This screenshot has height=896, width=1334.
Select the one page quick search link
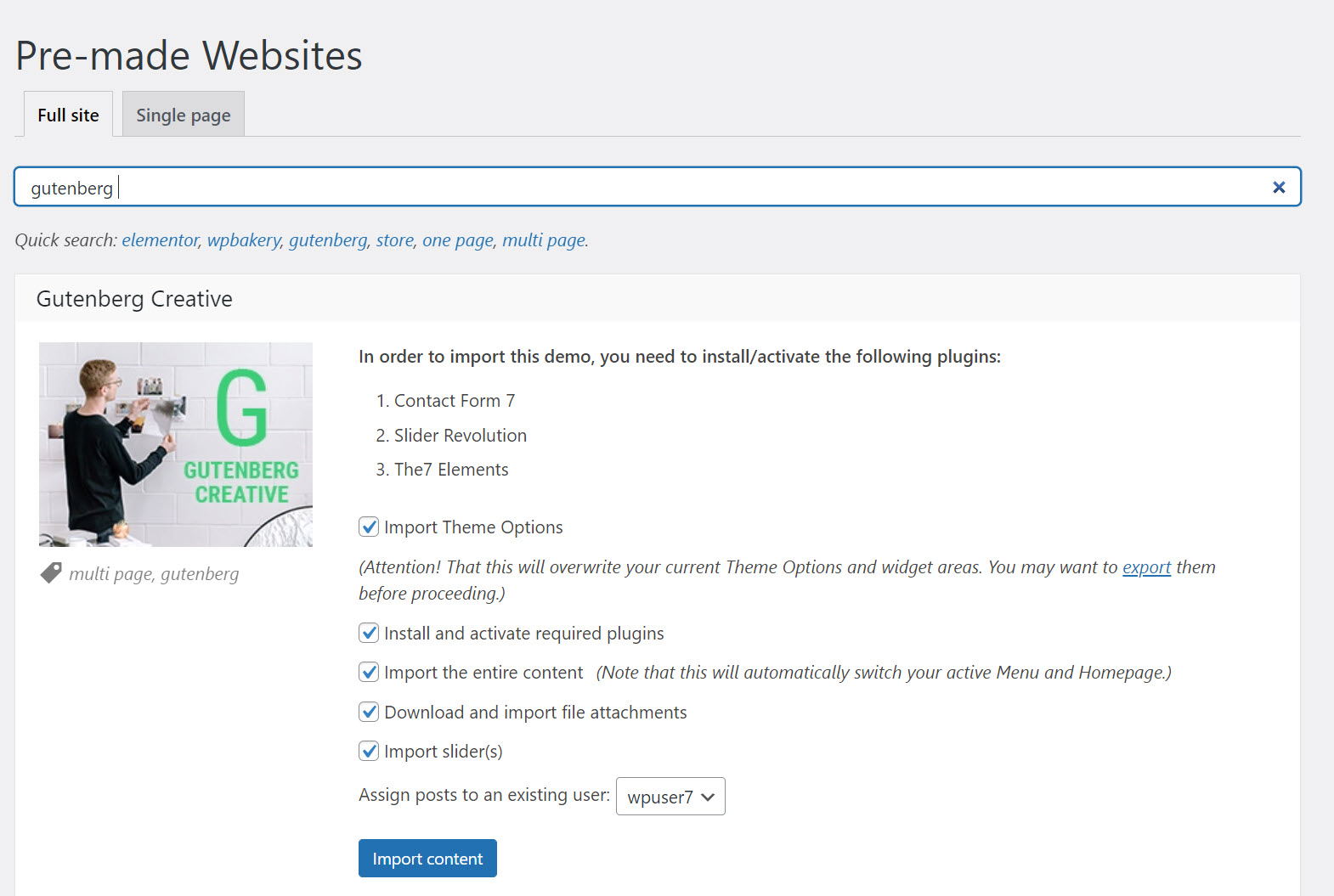(458, 240)
